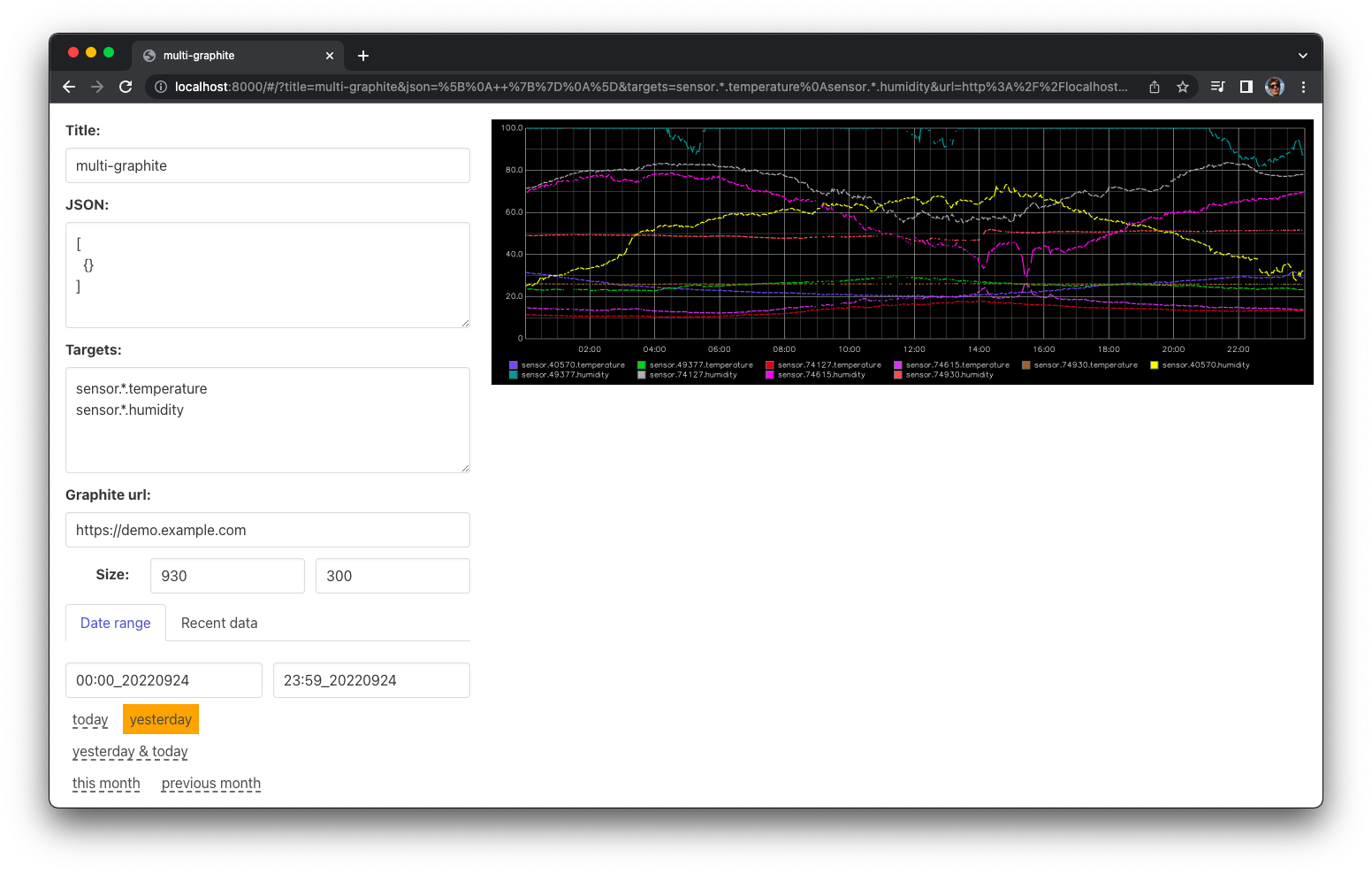The height and width of the screenshot is (873, 1372).
Task: Click the Size: label
Action: pos(112,575)
